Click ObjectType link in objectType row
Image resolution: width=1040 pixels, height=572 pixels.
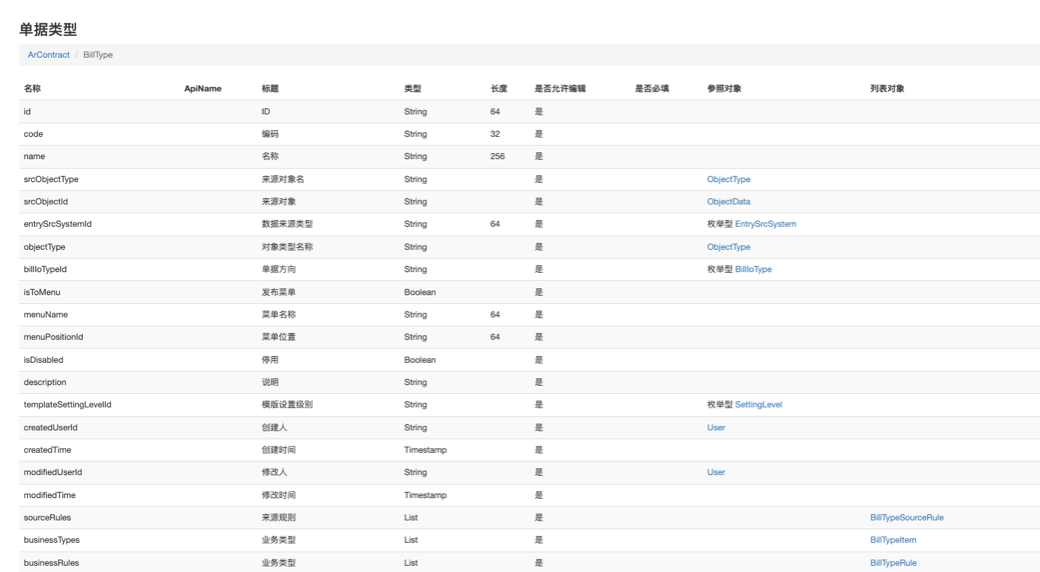(728, 247)
